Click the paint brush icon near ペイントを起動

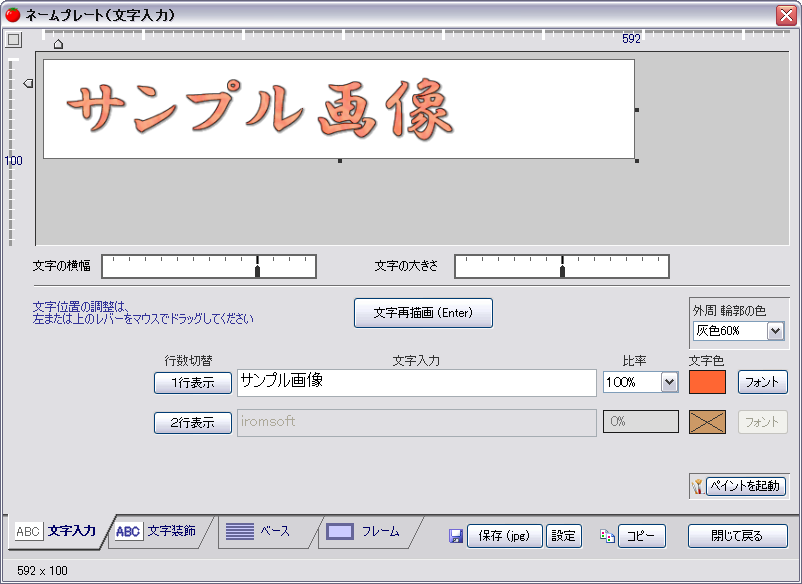click(x=698, y=486)
